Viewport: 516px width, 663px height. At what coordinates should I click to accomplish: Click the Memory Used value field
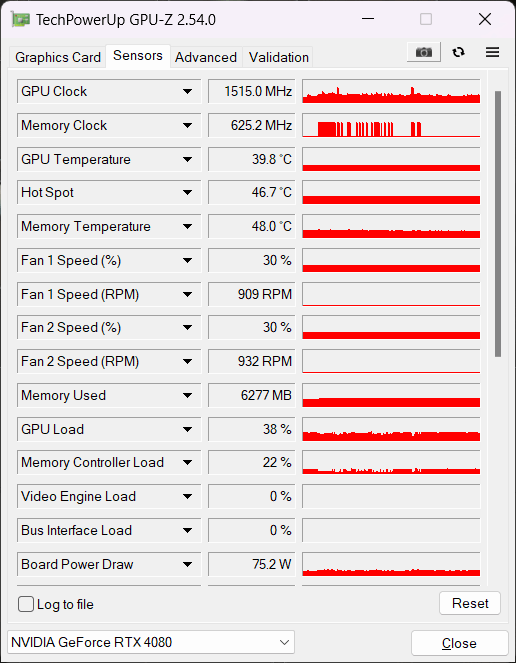(252, 395)
